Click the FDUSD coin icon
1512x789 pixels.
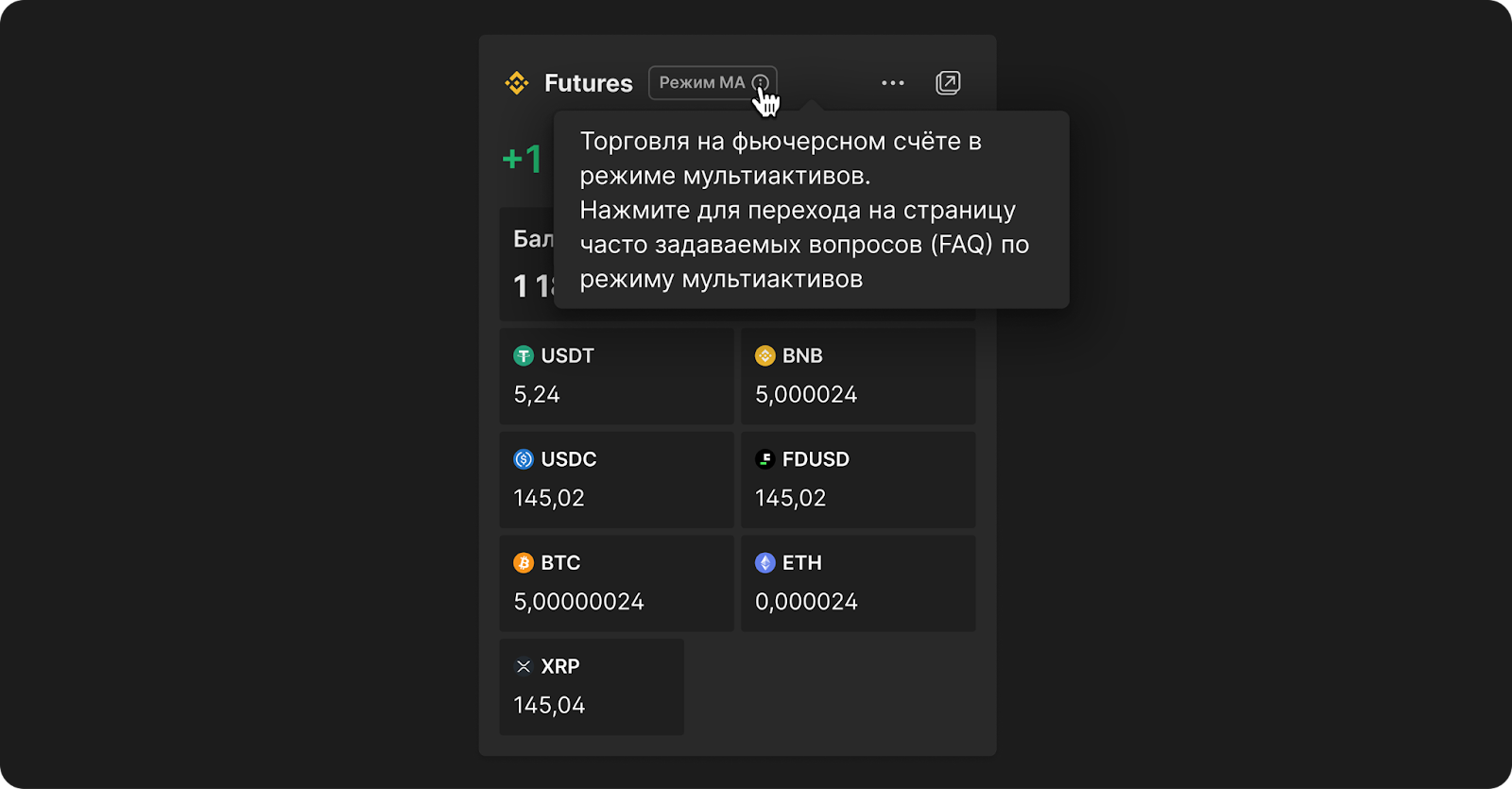765,459
